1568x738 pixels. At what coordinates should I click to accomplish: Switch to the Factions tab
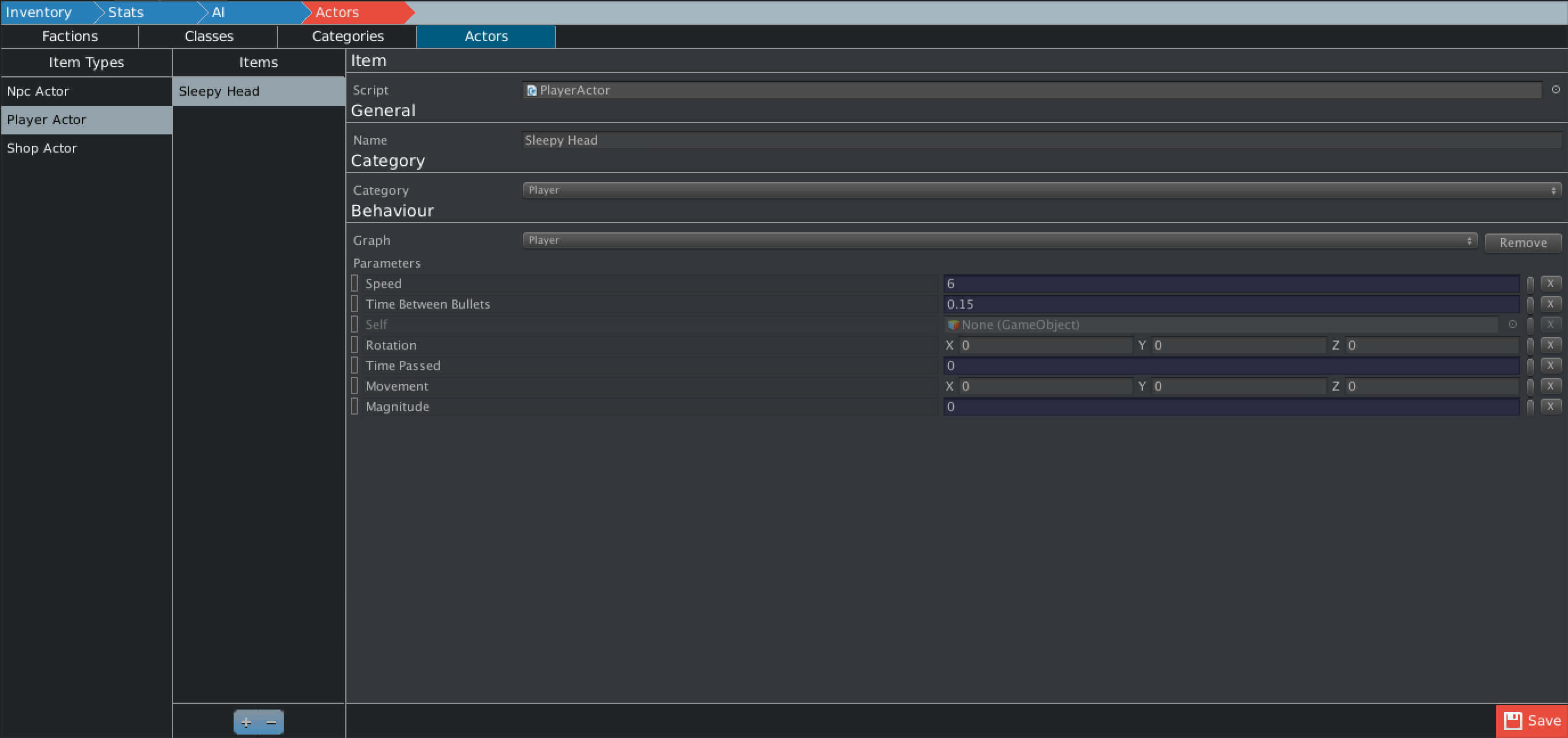70,36
